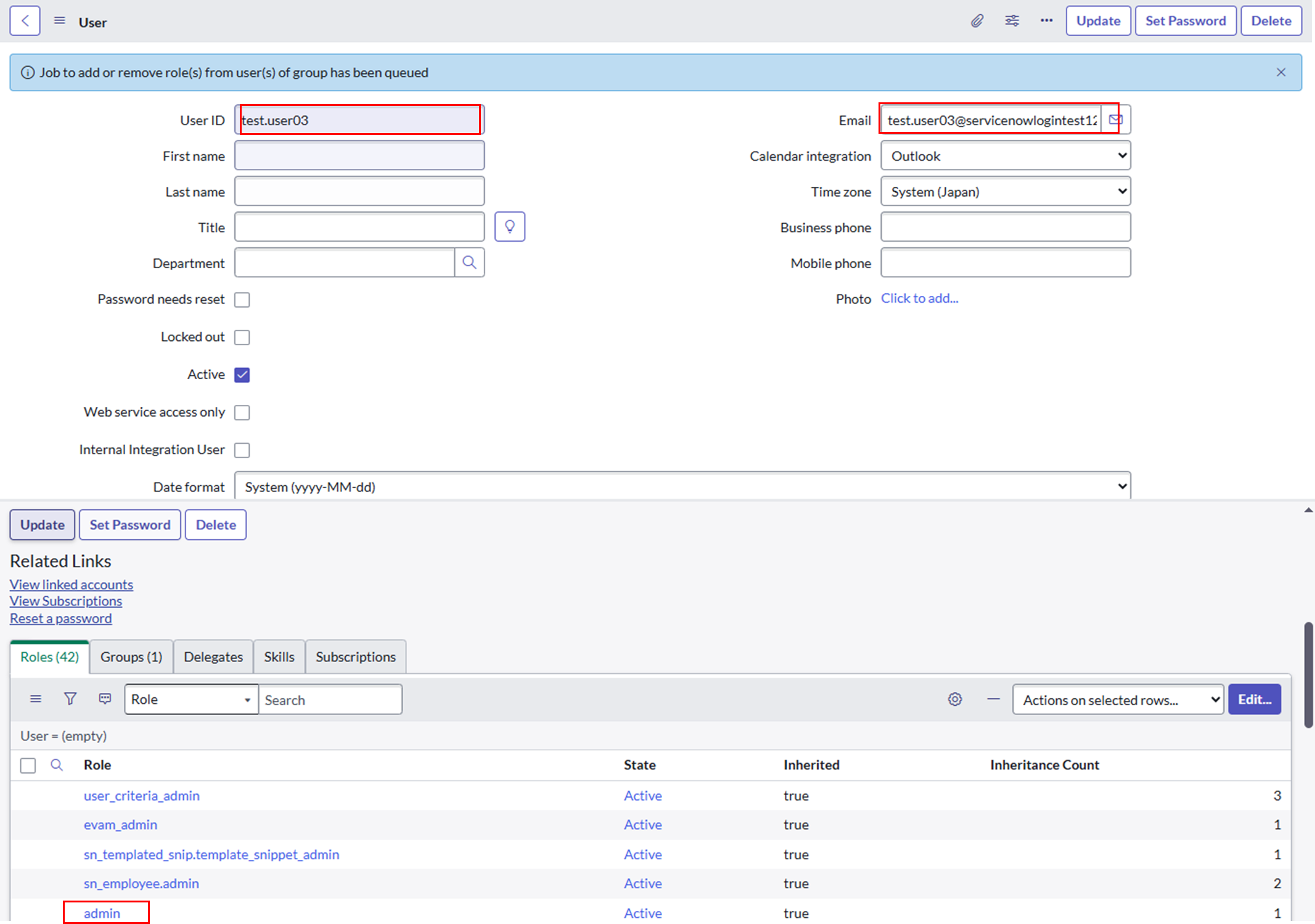The image size is (1315, 924).
Task: Switch to the Groups tab
Action: coord(131,656)
